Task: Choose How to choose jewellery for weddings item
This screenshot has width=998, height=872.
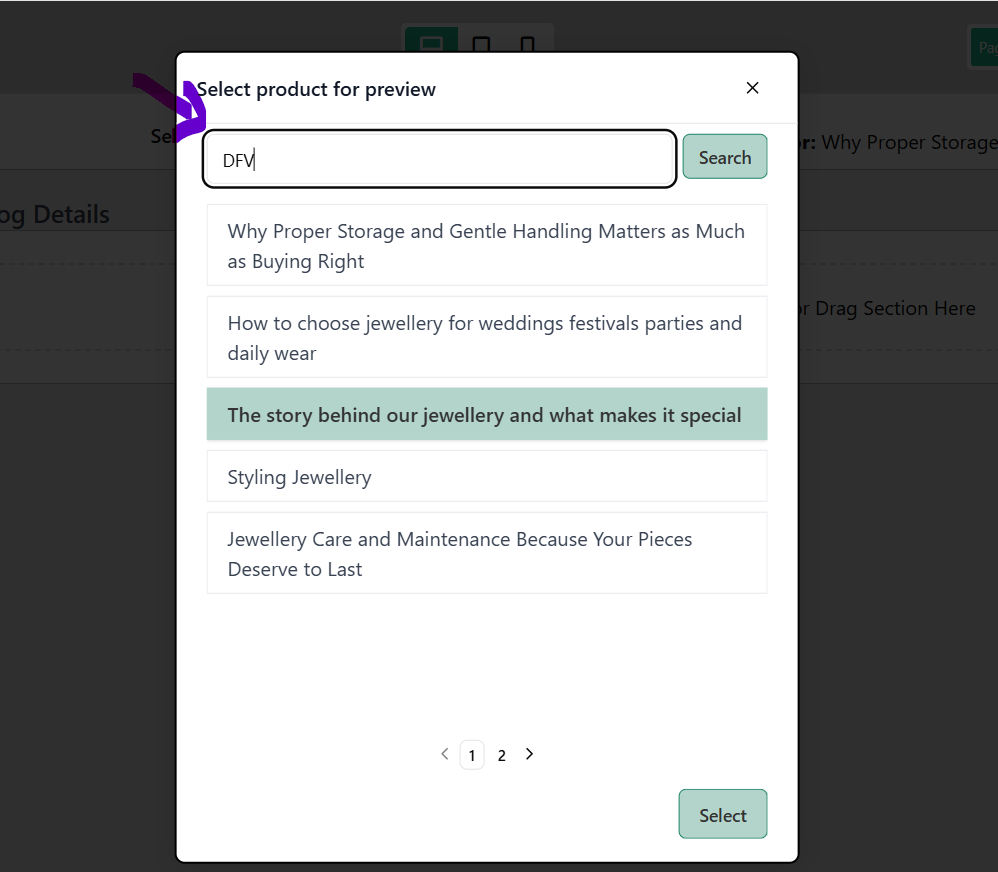Action: pyautogui.click(x=487, y=337)
